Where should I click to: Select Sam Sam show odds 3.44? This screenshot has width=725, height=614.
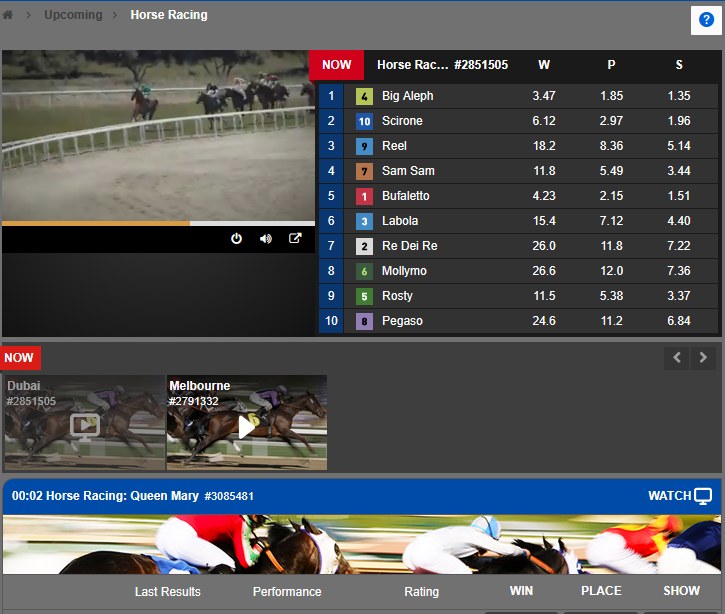coord(679,171)
